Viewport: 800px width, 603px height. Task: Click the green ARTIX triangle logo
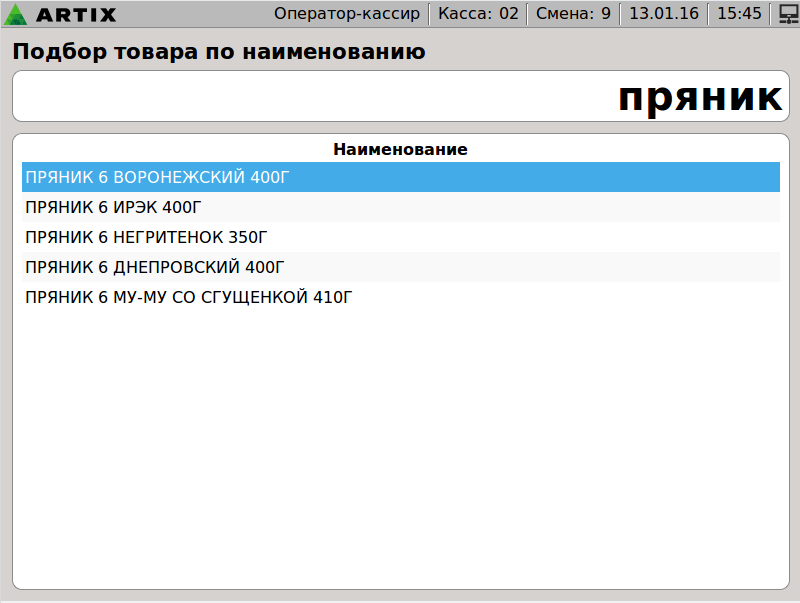(x=17, y=15)
